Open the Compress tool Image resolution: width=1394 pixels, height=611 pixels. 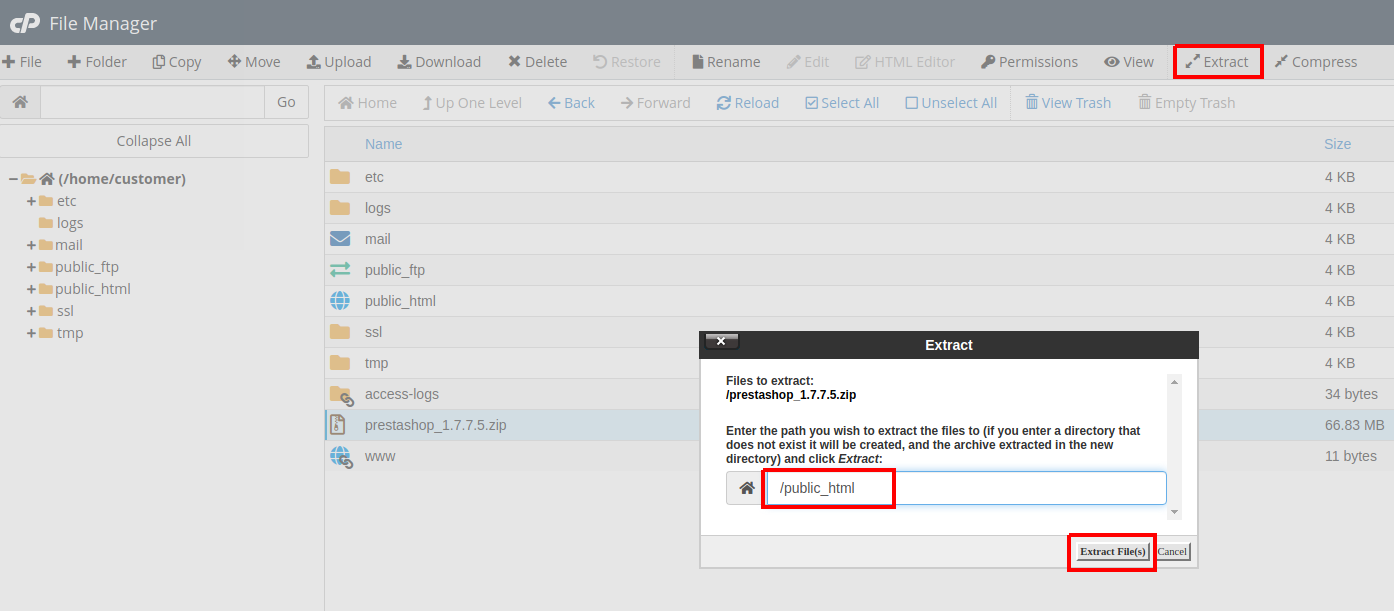1315,62
